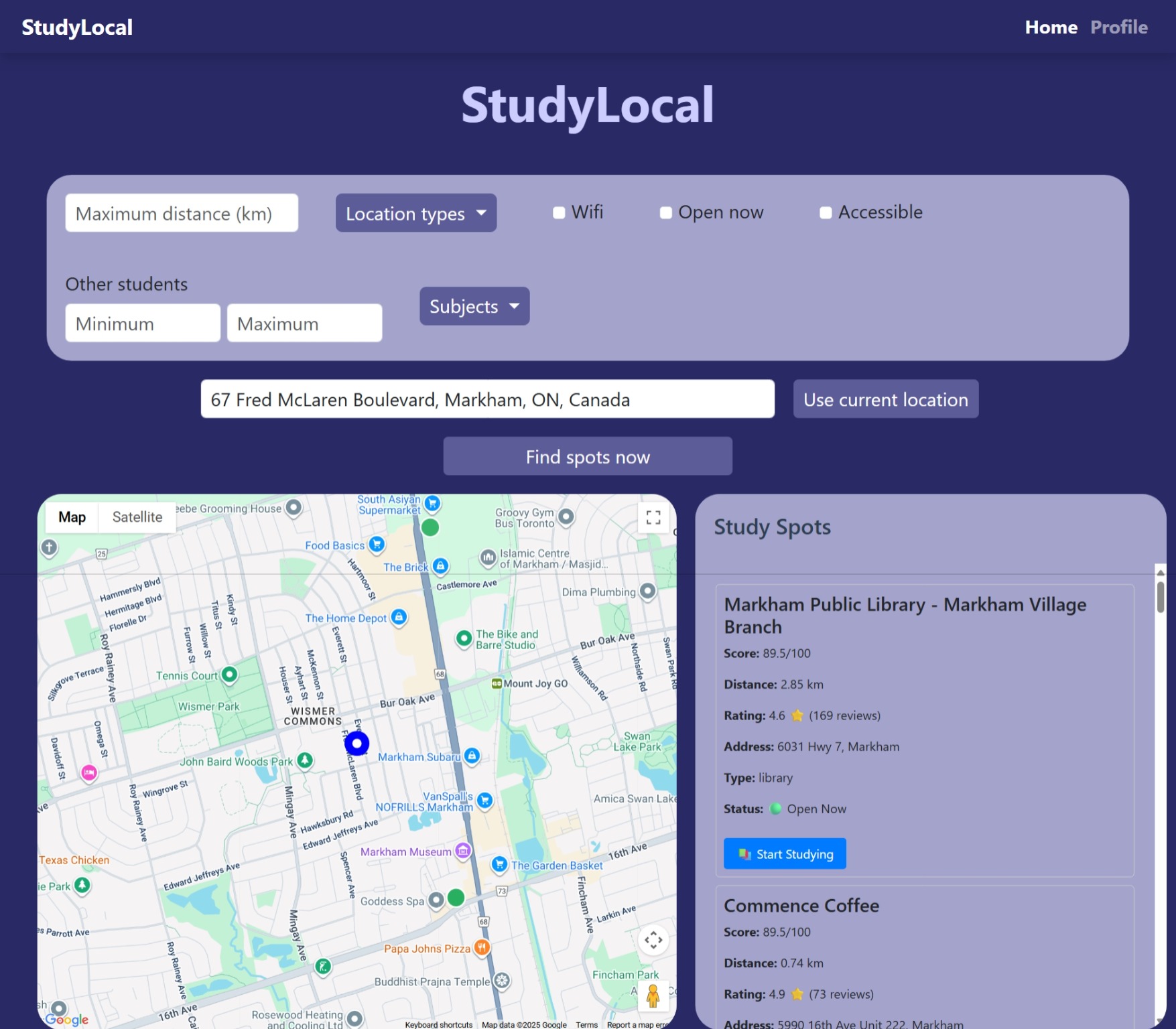Viewport: 1176px width, 1029px height.
Task: Click the map camera controls icon
Action: pyautogui.click(x=653, y=940)
